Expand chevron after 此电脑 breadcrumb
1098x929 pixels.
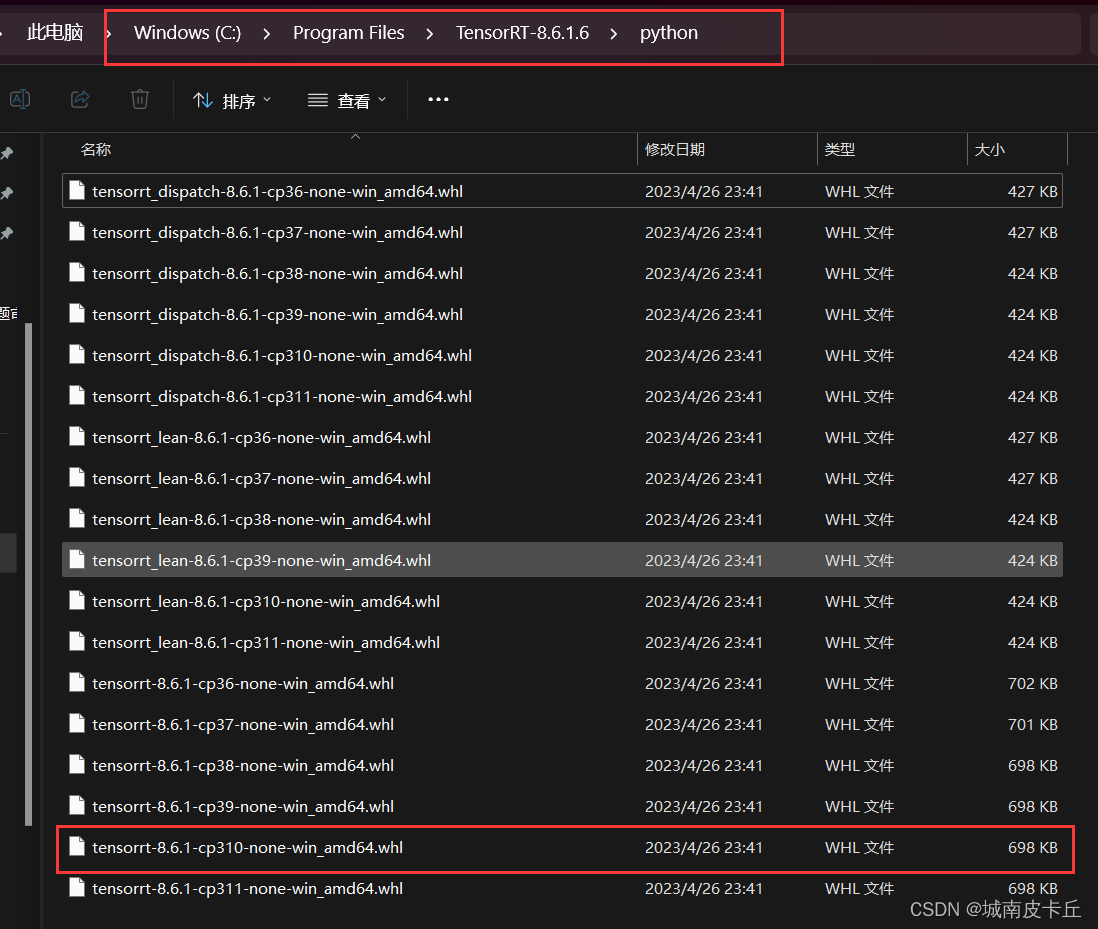point(109,34)
